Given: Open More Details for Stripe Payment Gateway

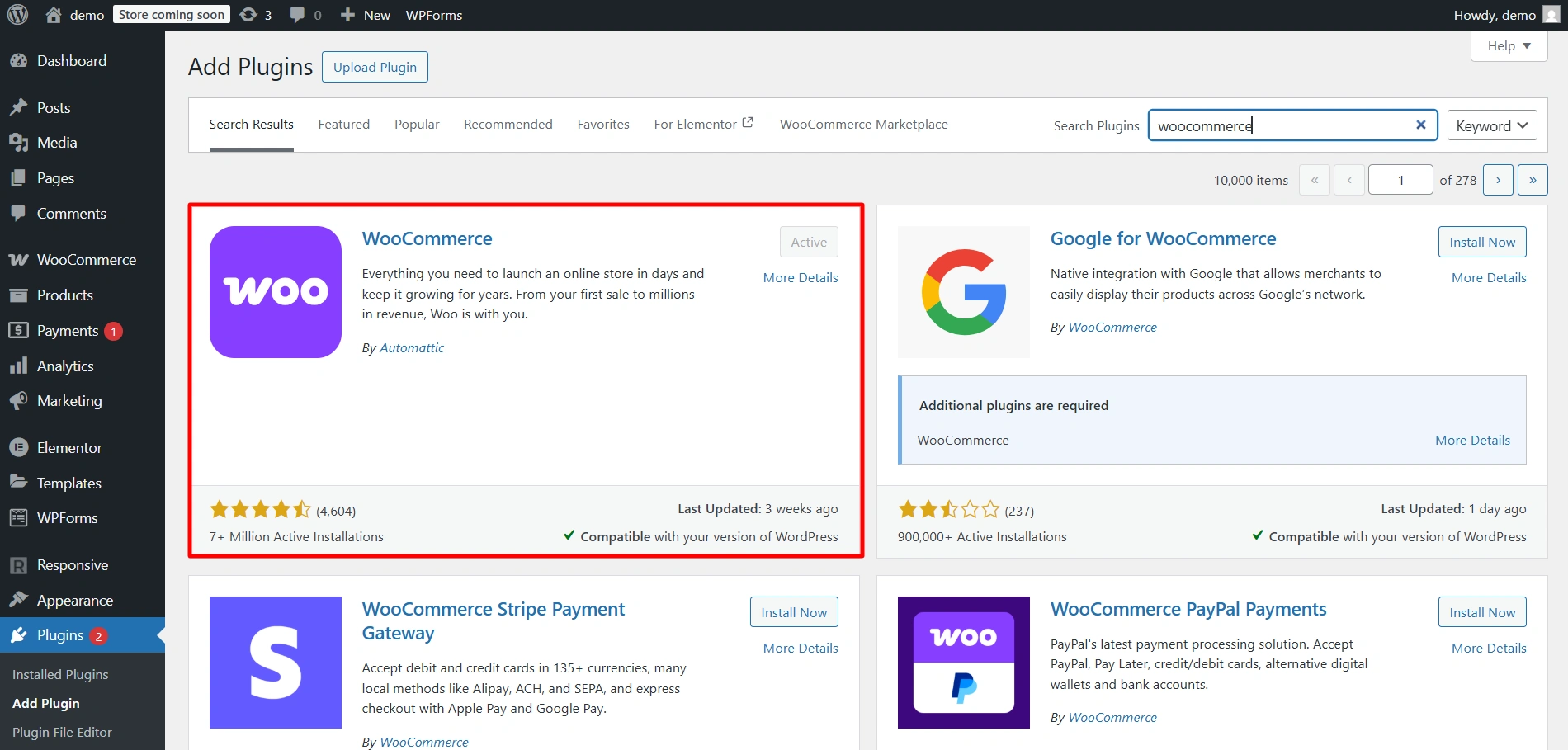Looking at the screenshot, I should [801, 649].
